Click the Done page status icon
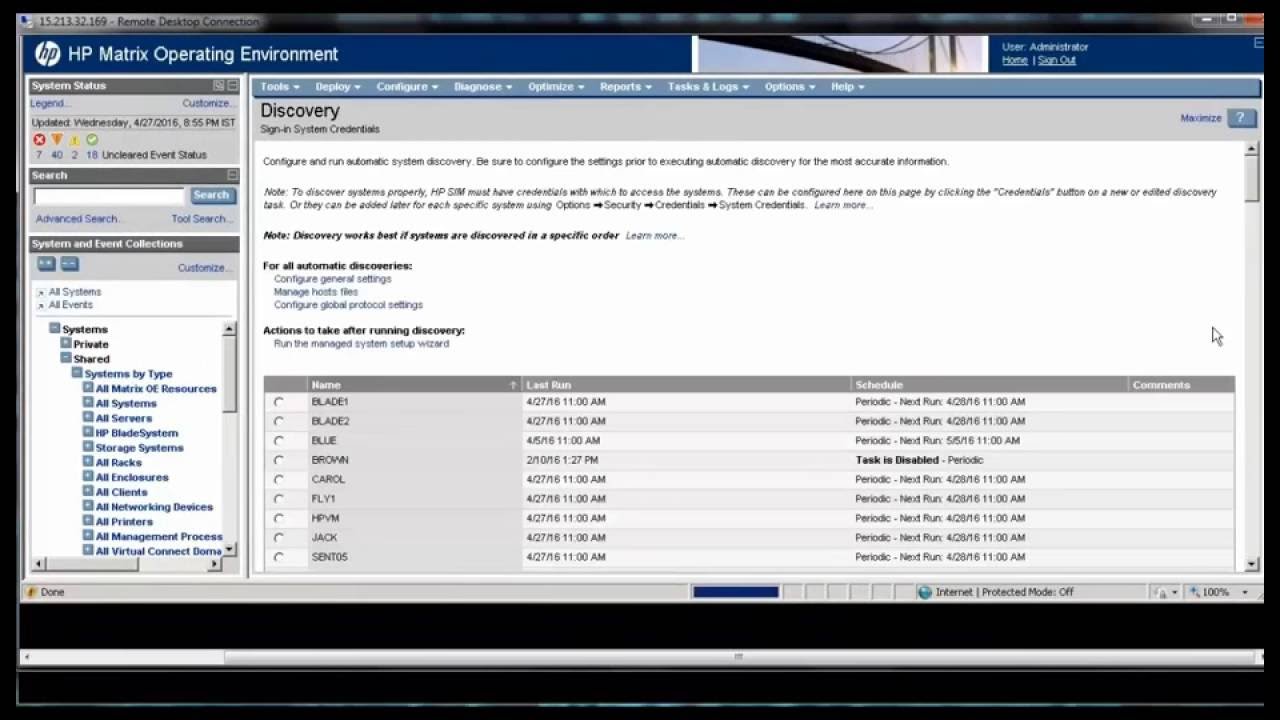The width and height of the screenshot is (1280, 720). 31,592
